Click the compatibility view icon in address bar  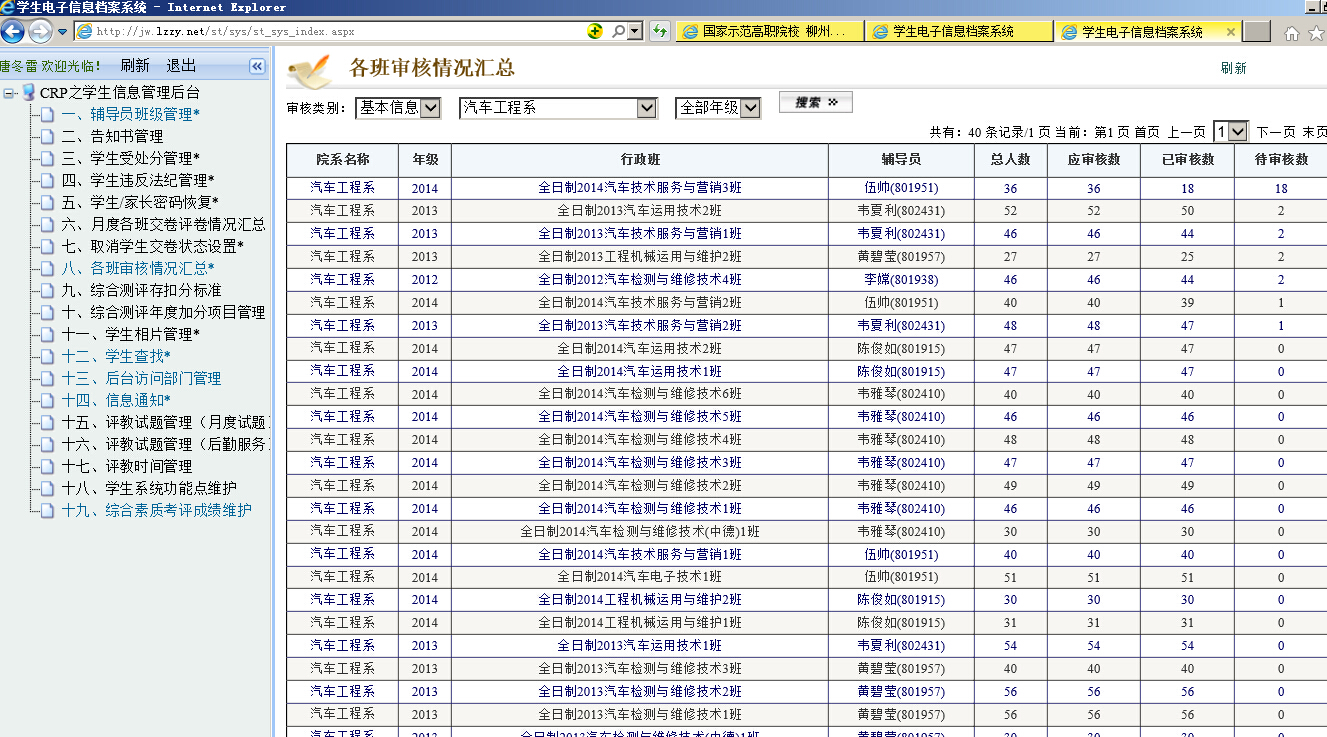coord(596,32)
